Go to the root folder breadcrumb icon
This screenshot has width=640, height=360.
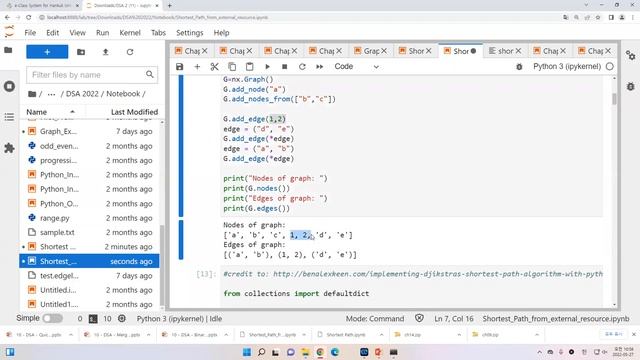click(32, 94)
